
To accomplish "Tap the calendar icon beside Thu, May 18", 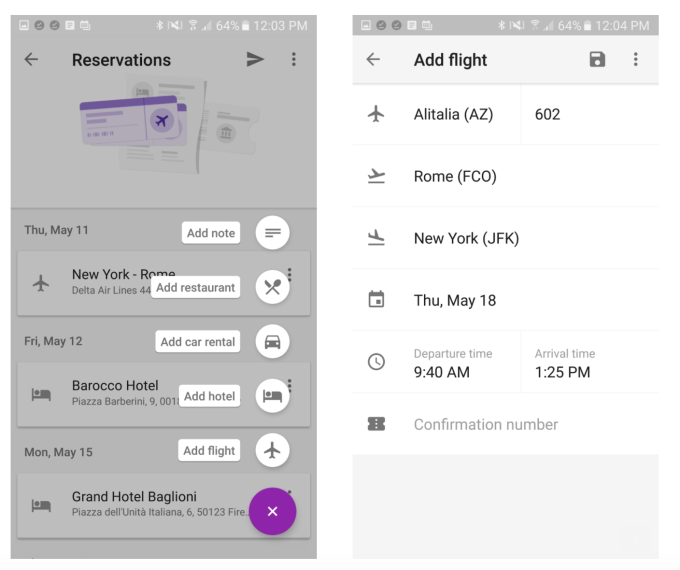I will pos(376,299).
